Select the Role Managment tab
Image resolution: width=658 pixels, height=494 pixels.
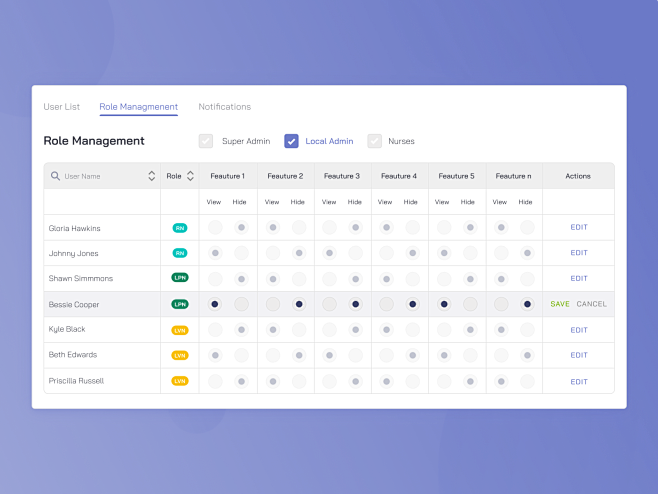pyautogui.click(x=138, y=107)
